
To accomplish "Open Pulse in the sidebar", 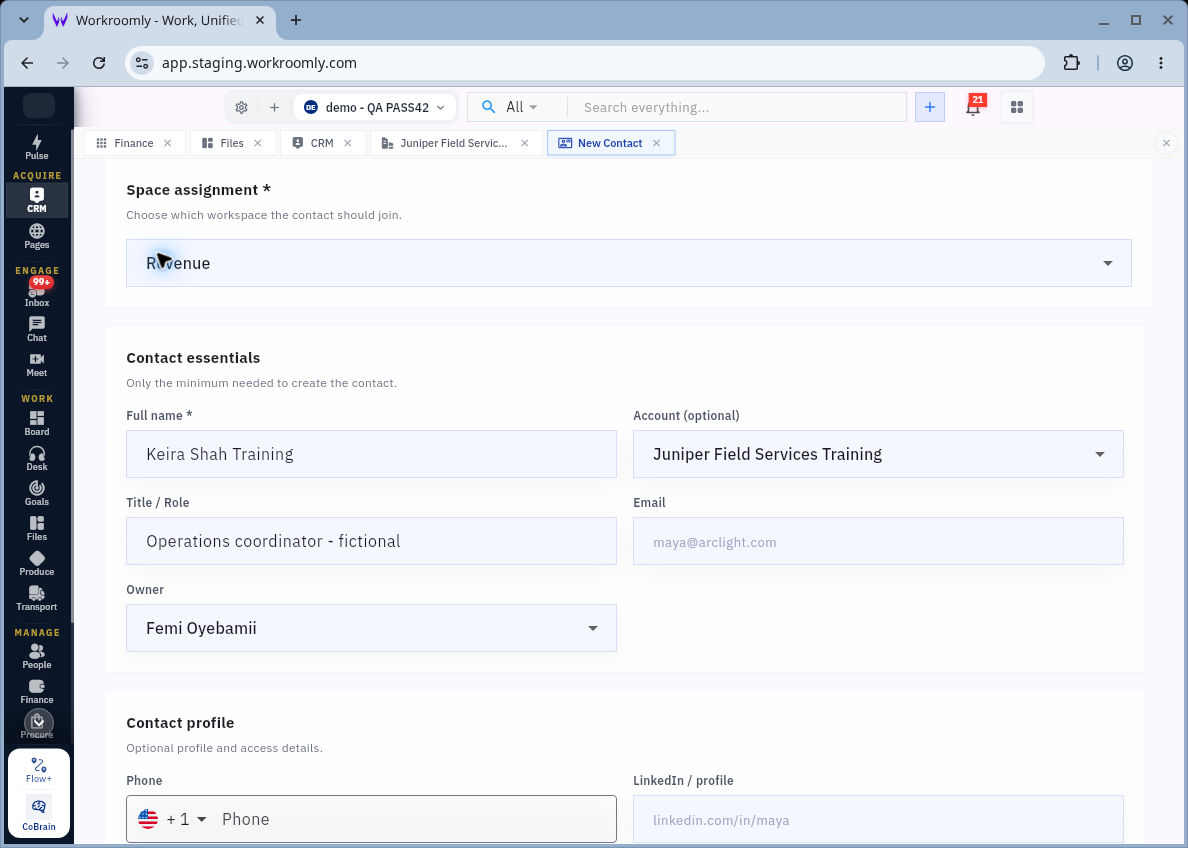I will [36, 147].
